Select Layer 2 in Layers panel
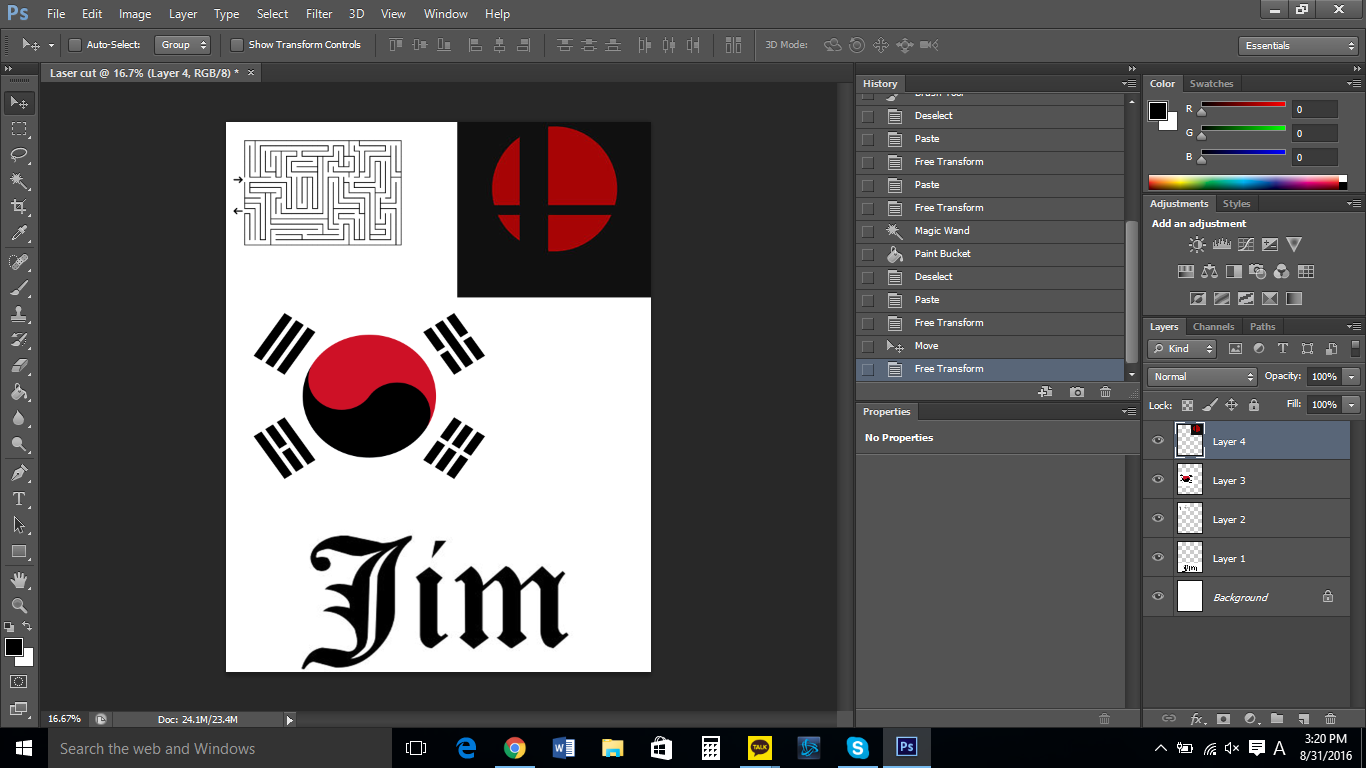1366x768 pixels. click(x=1246, y=519)
